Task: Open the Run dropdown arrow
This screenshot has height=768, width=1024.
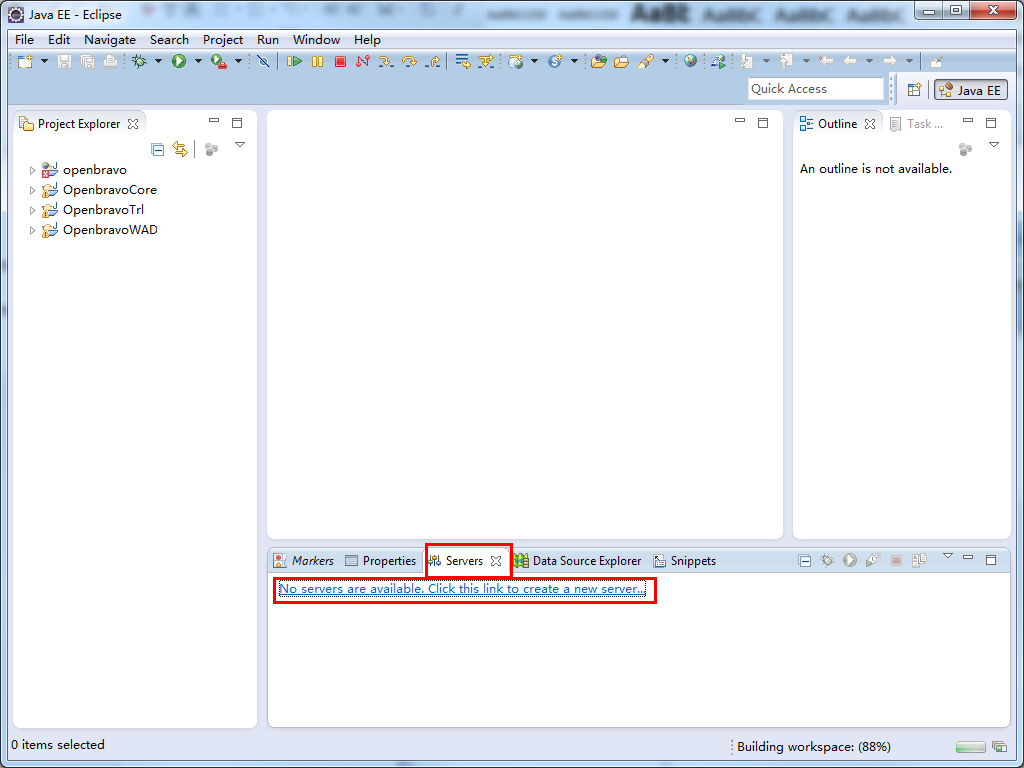Action: (199, 61)
